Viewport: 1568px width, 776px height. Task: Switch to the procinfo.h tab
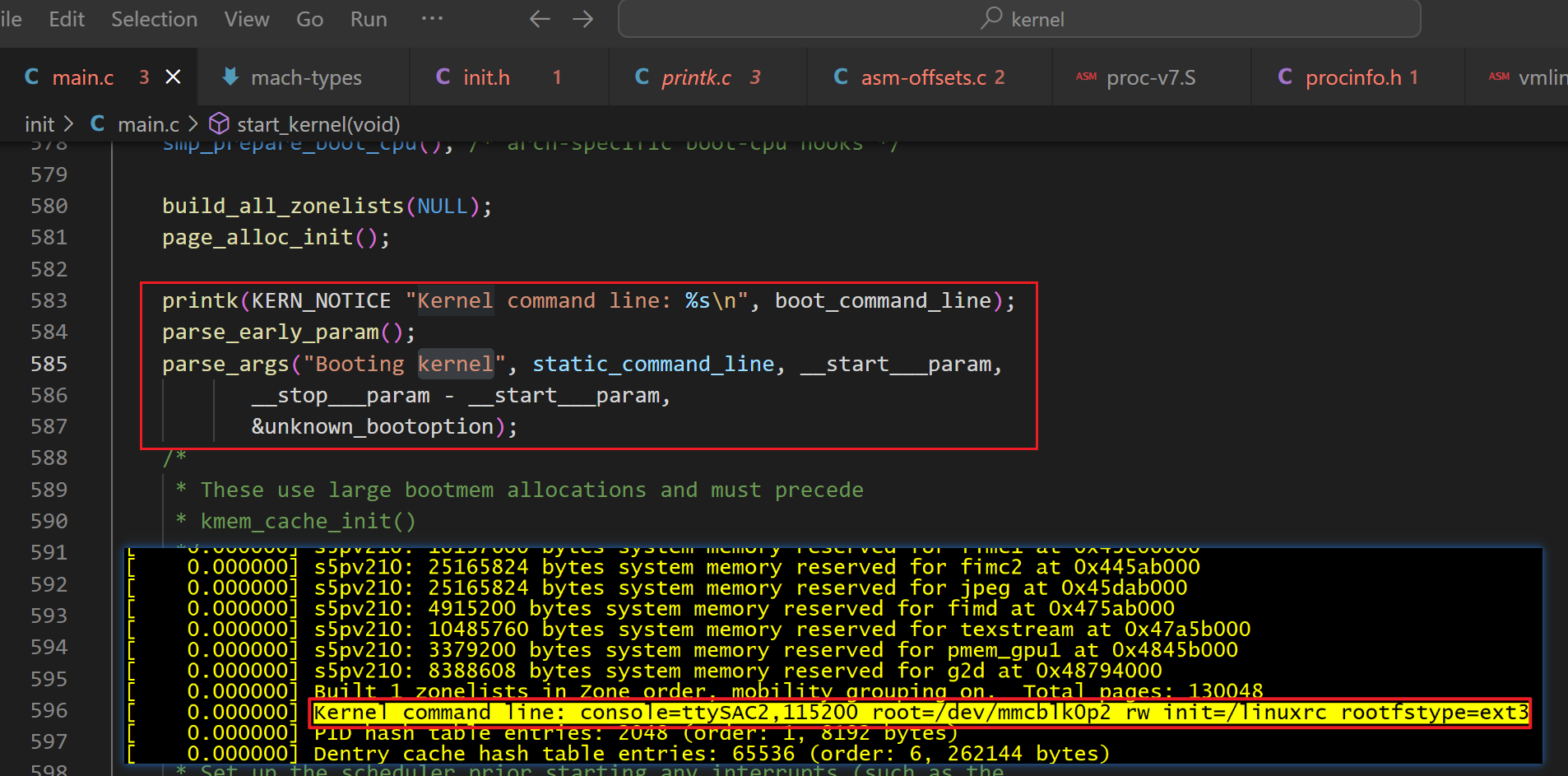tap(1357, 77)
